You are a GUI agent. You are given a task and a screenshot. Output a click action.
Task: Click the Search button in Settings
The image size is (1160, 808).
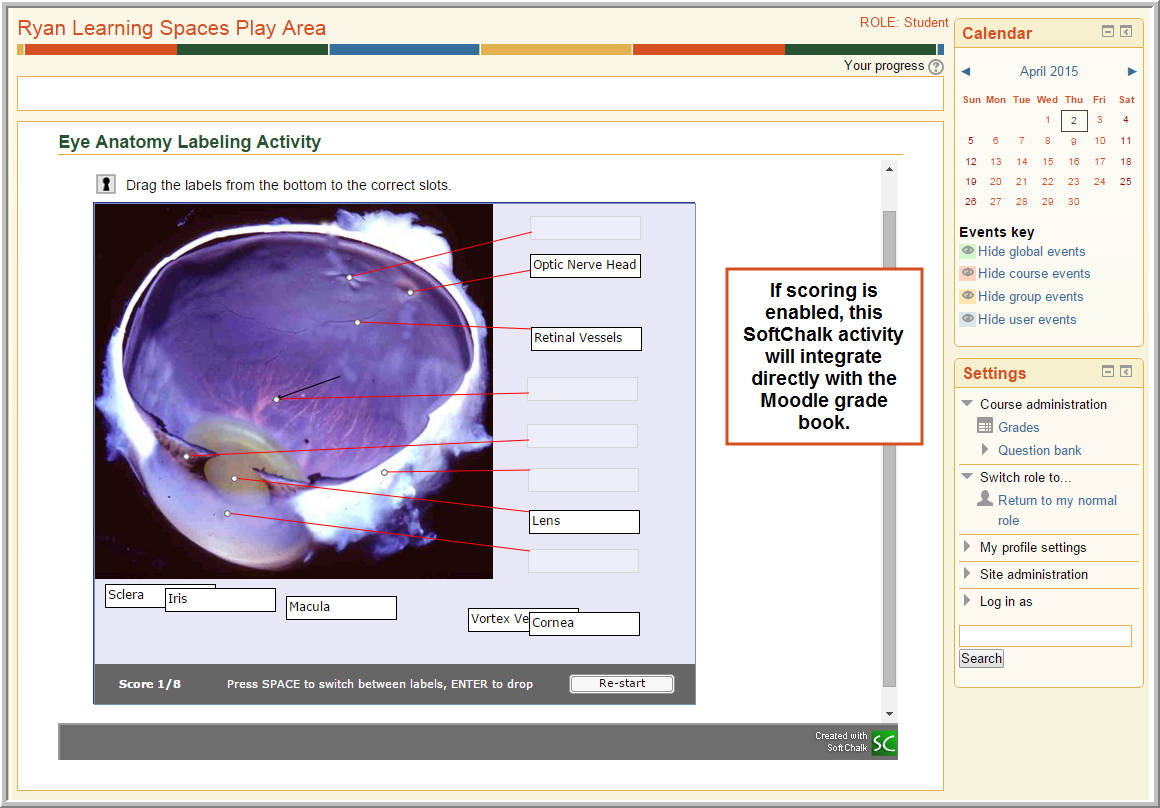click(981, 659)
